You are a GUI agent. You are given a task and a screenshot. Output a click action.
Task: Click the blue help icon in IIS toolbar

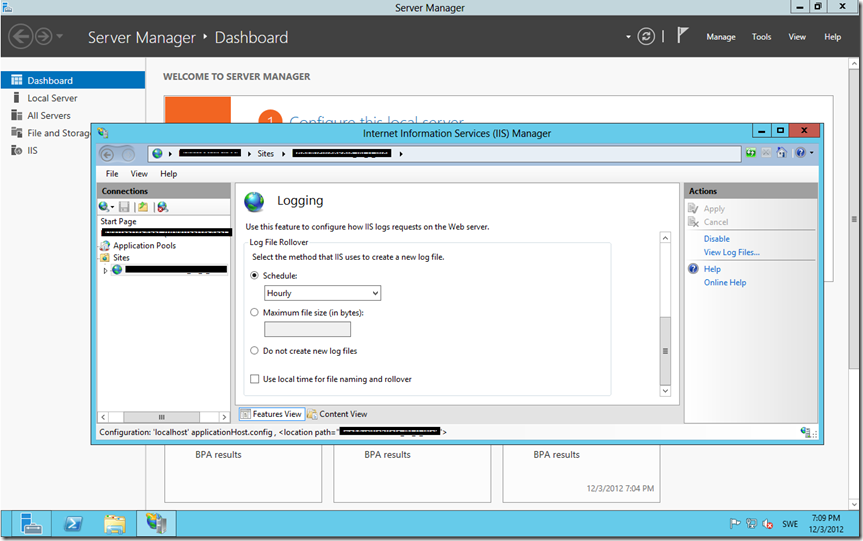(x=800, y=152)
